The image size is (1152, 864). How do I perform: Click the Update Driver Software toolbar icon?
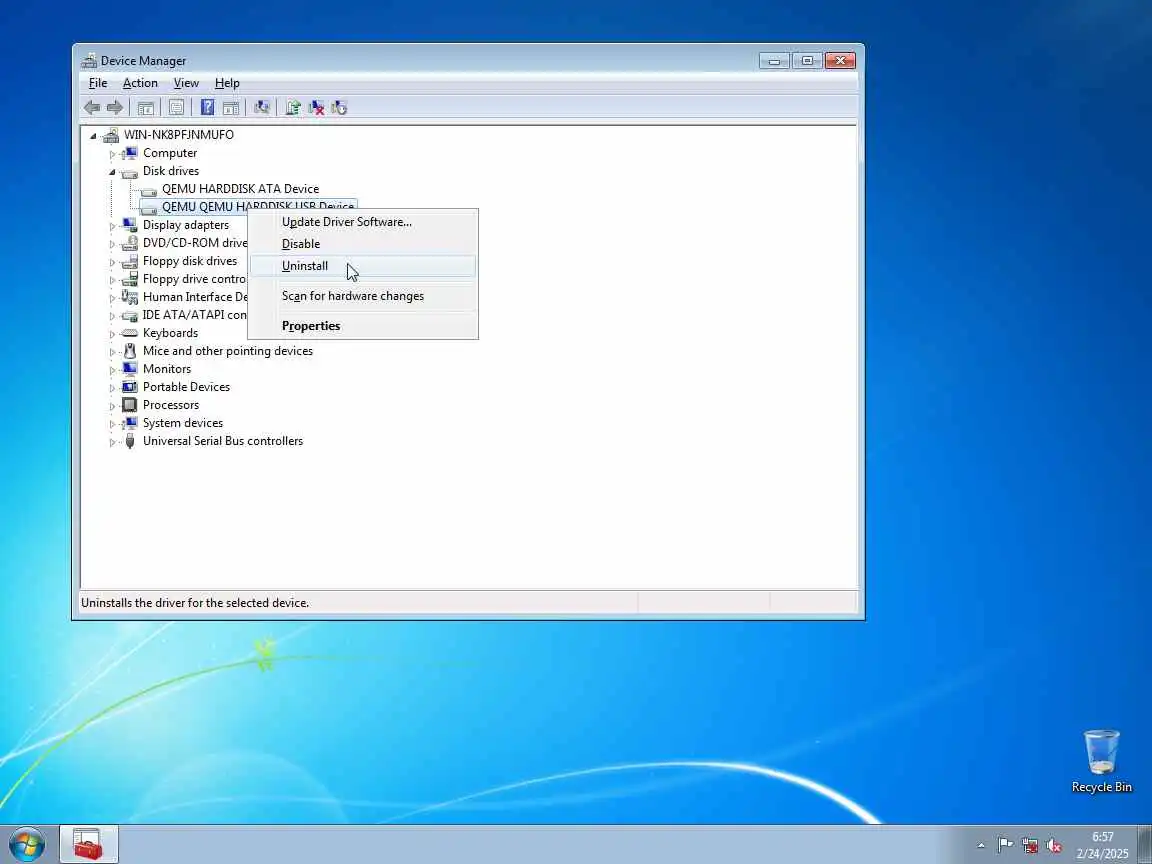(x=292, y=108)
